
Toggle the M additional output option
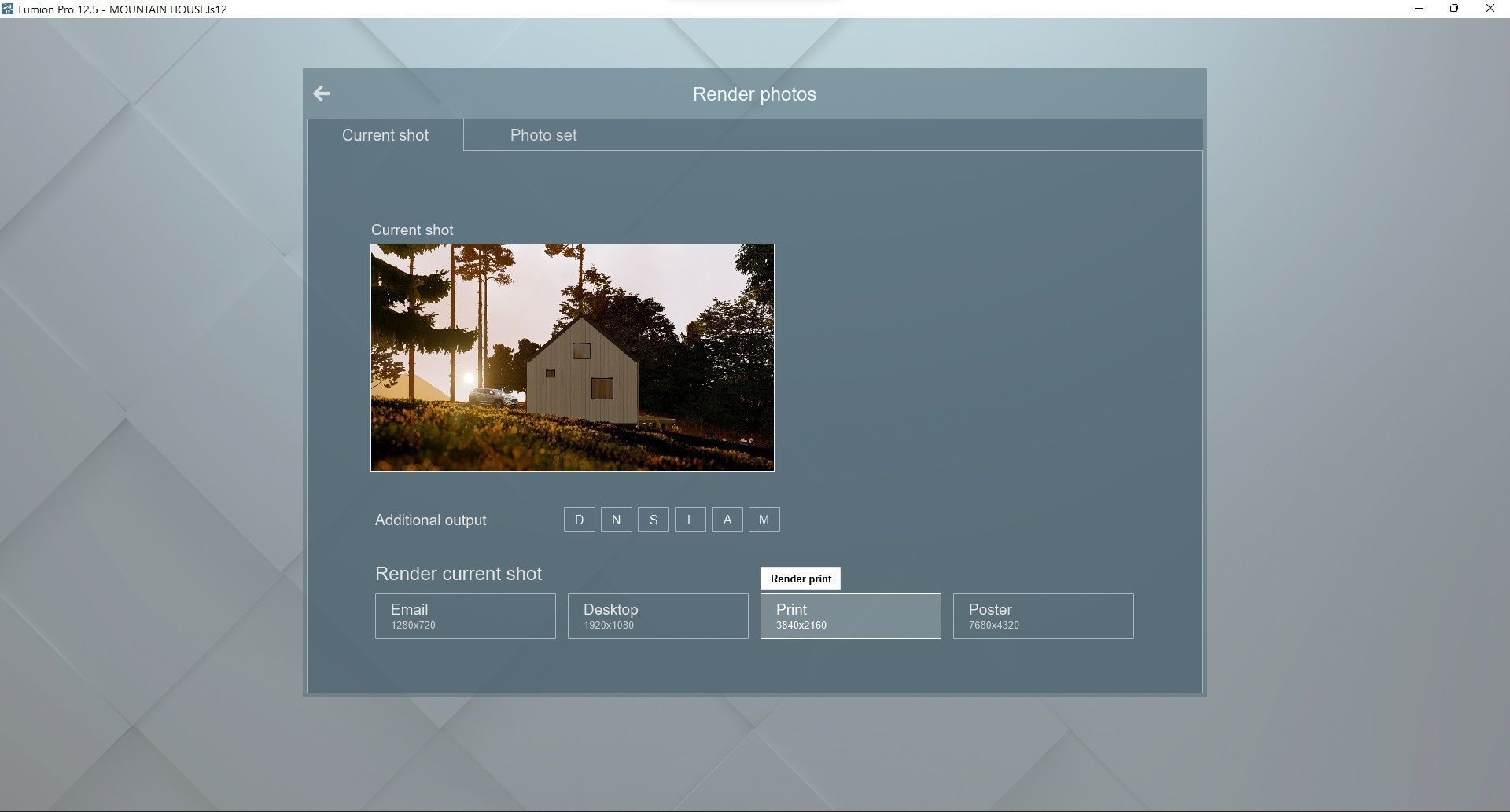(764, 520)
